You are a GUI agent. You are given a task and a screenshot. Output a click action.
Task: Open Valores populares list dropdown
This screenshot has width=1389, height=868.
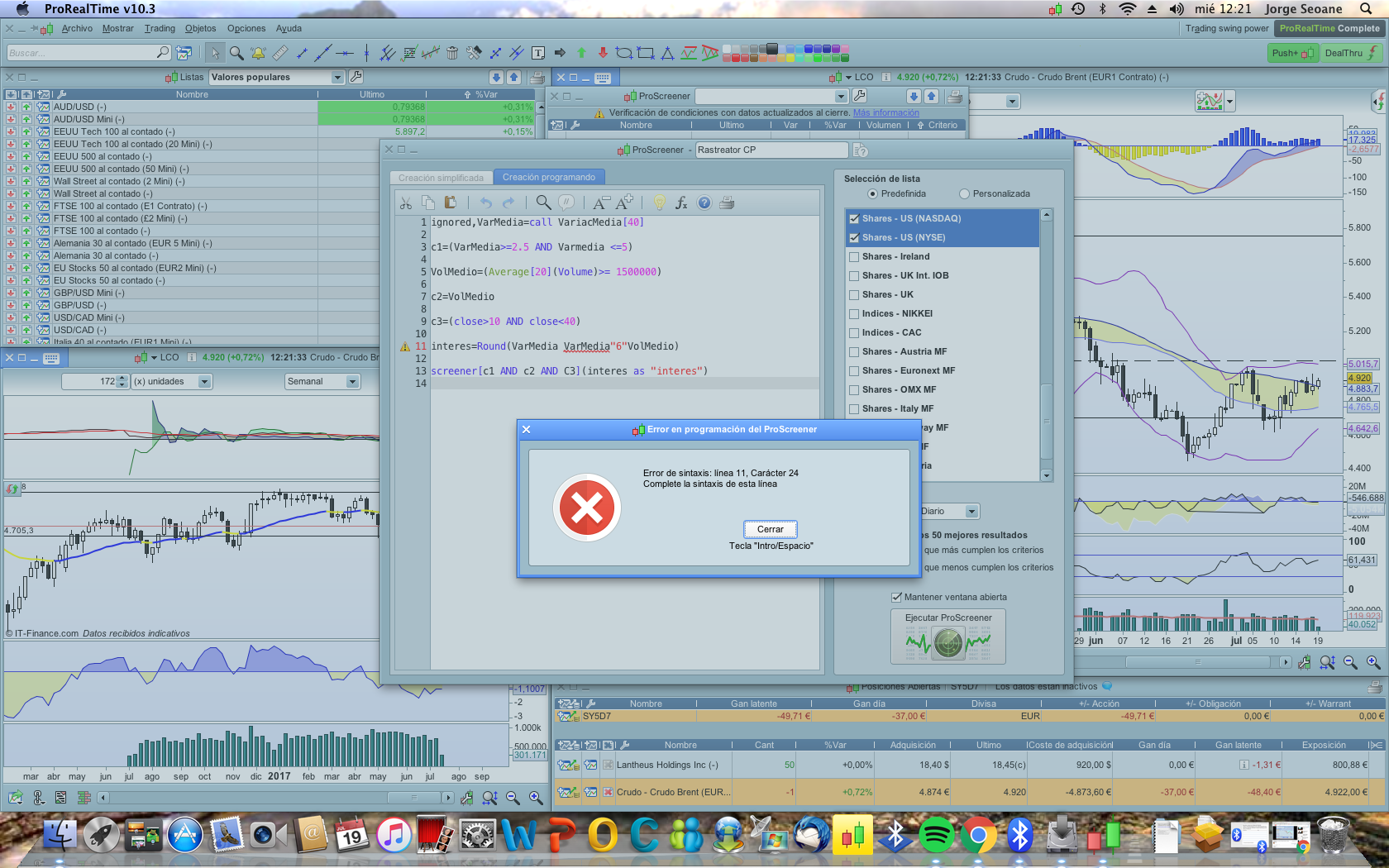pos(337,77)
